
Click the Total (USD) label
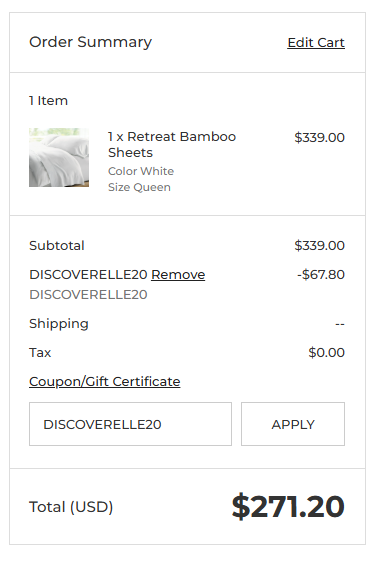(x=71, y=507)
